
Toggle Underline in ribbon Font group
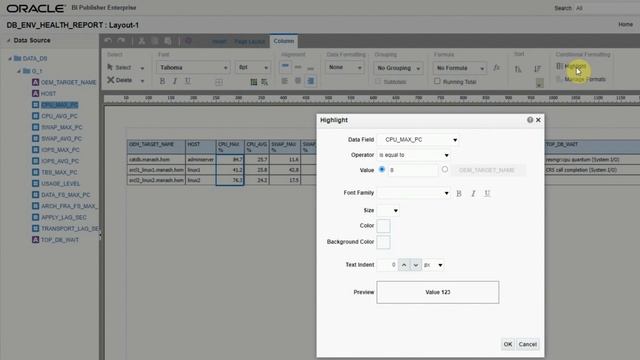coord(188,81)
